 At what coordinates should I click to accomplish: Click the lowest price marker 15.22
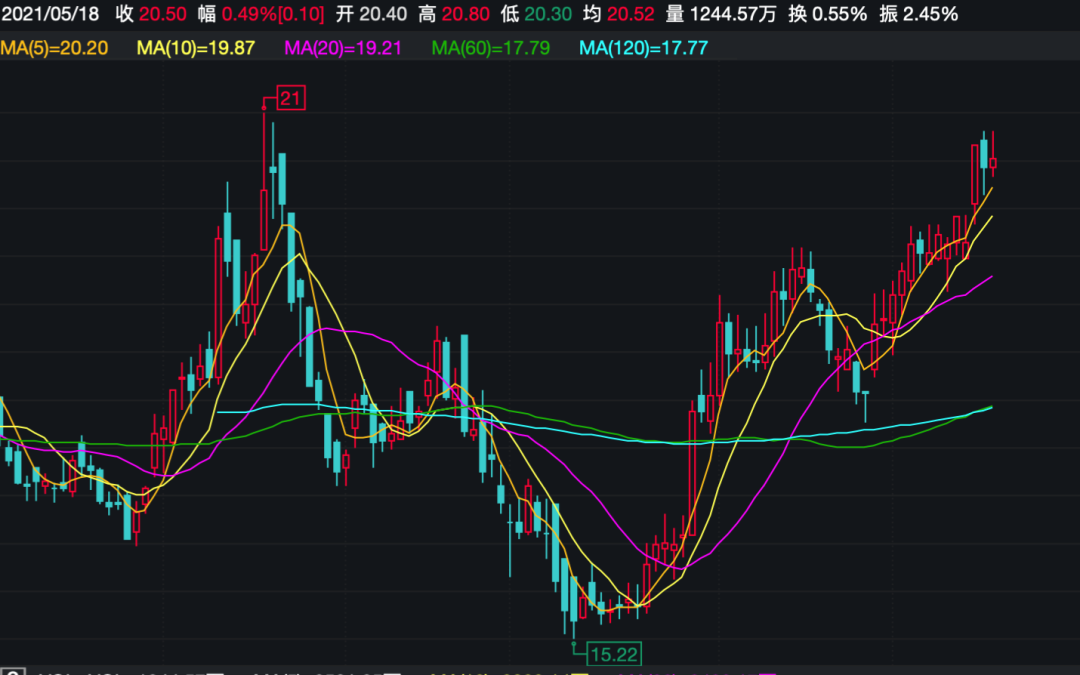(614, 654)
